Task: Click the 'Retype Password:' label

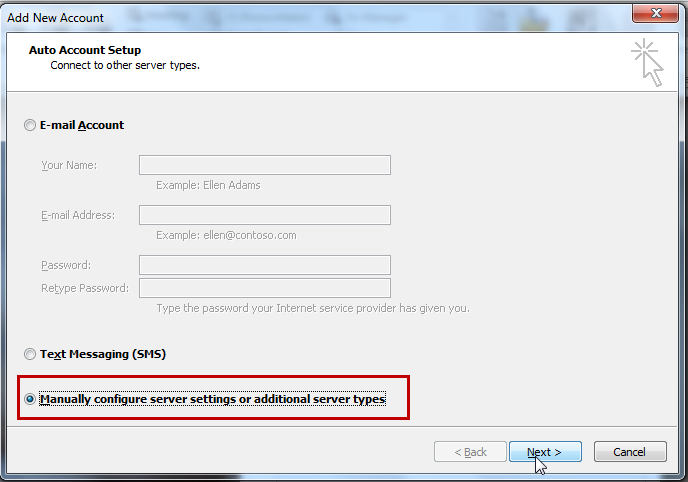Action: [x=84, y=288]
